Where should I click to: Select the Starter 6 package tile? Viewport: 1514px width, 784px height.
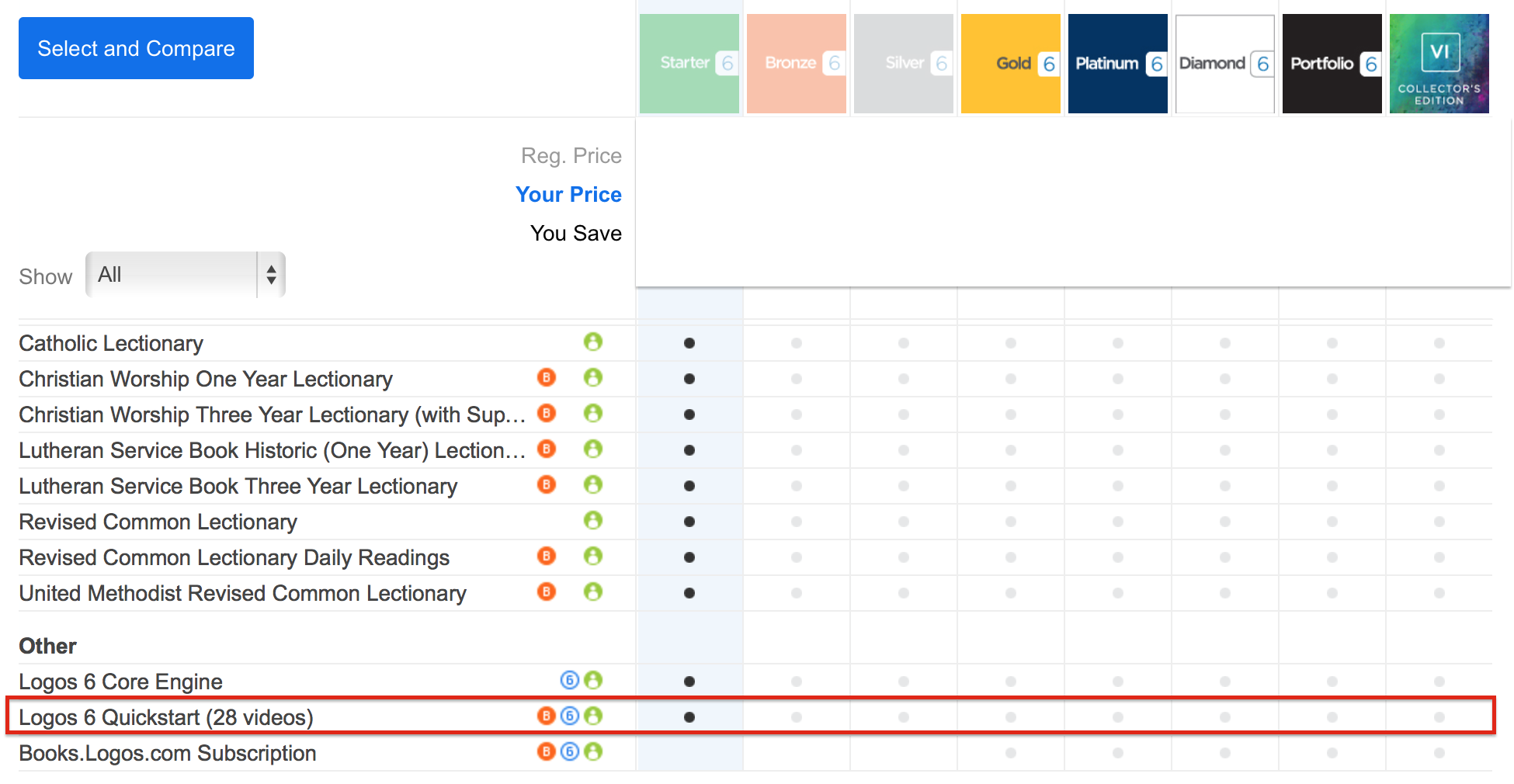[689, 64]
